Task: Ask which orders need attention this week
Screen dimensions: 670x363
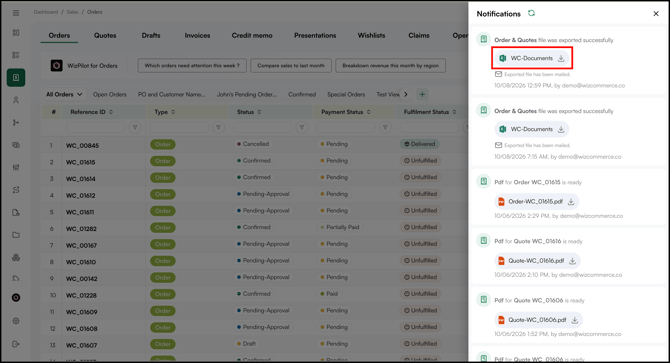Action: [192, 65]
